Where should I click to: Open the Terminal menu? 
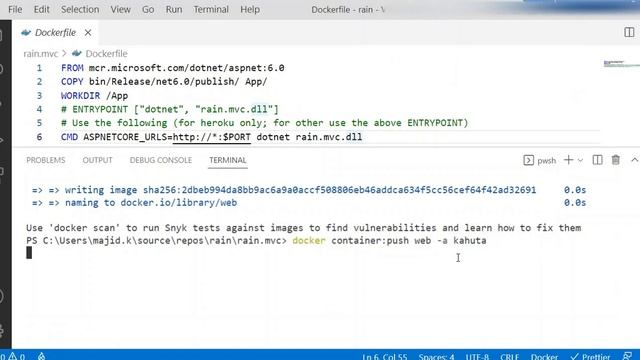point(211,9)
